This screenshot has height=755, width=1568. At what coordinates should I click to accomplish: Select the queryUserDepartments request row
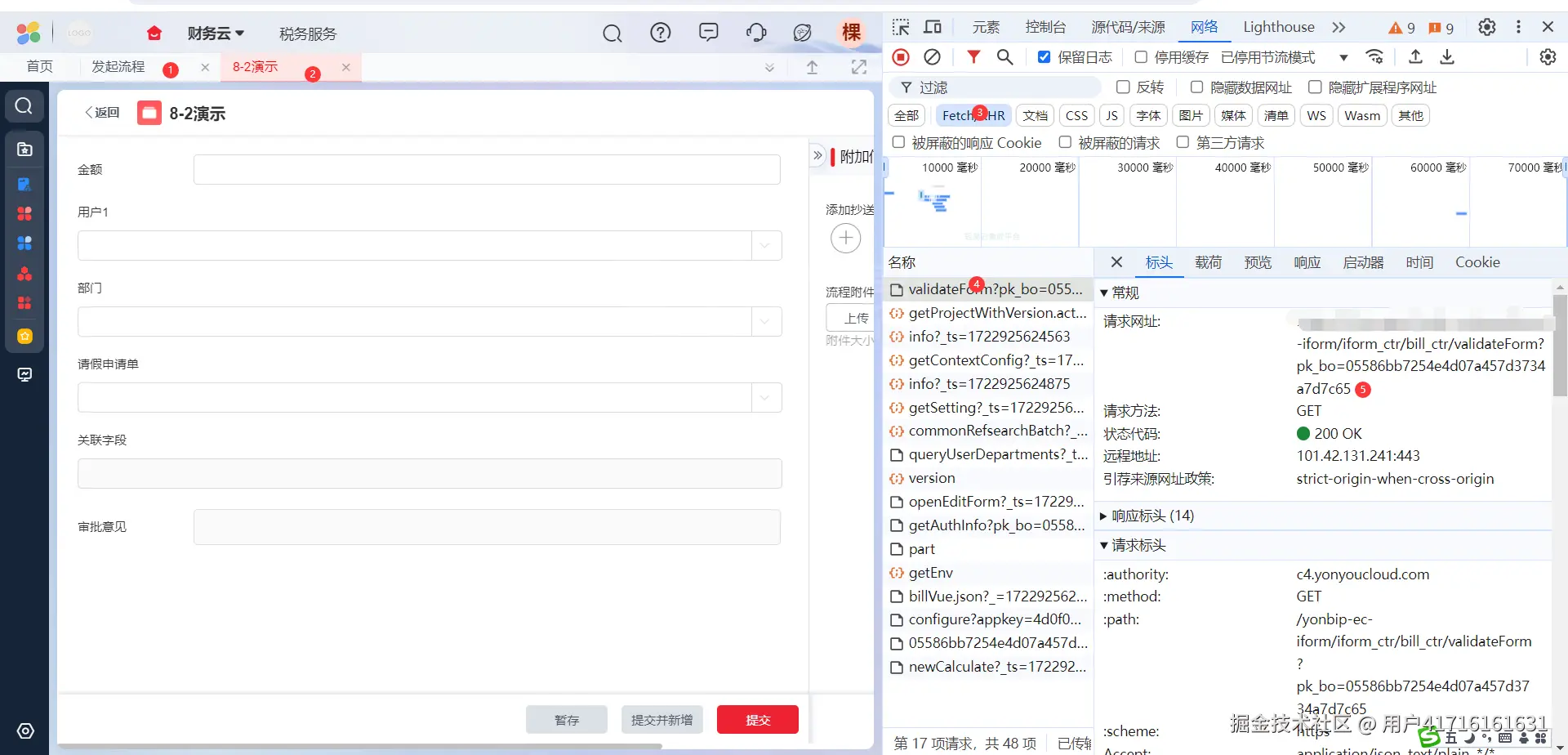[x=989, y=454]
